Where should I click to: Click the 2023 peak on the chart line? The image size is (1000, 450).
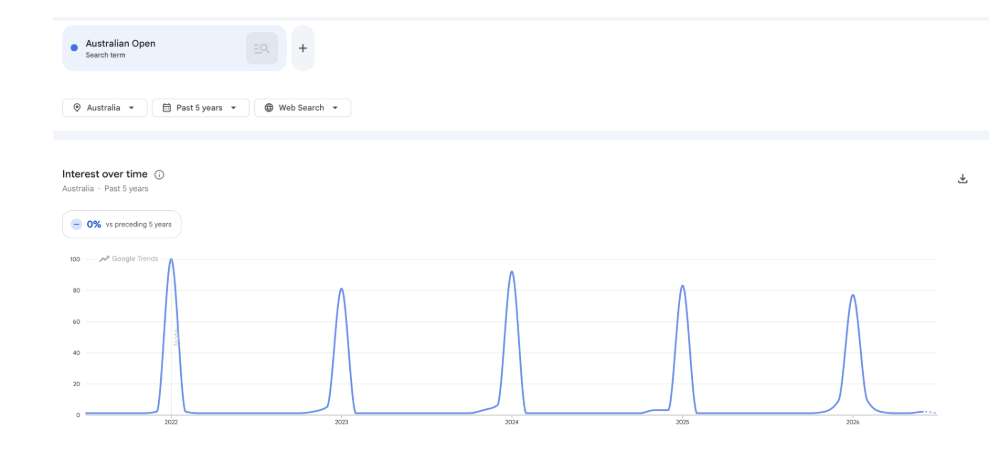(341, 289)
